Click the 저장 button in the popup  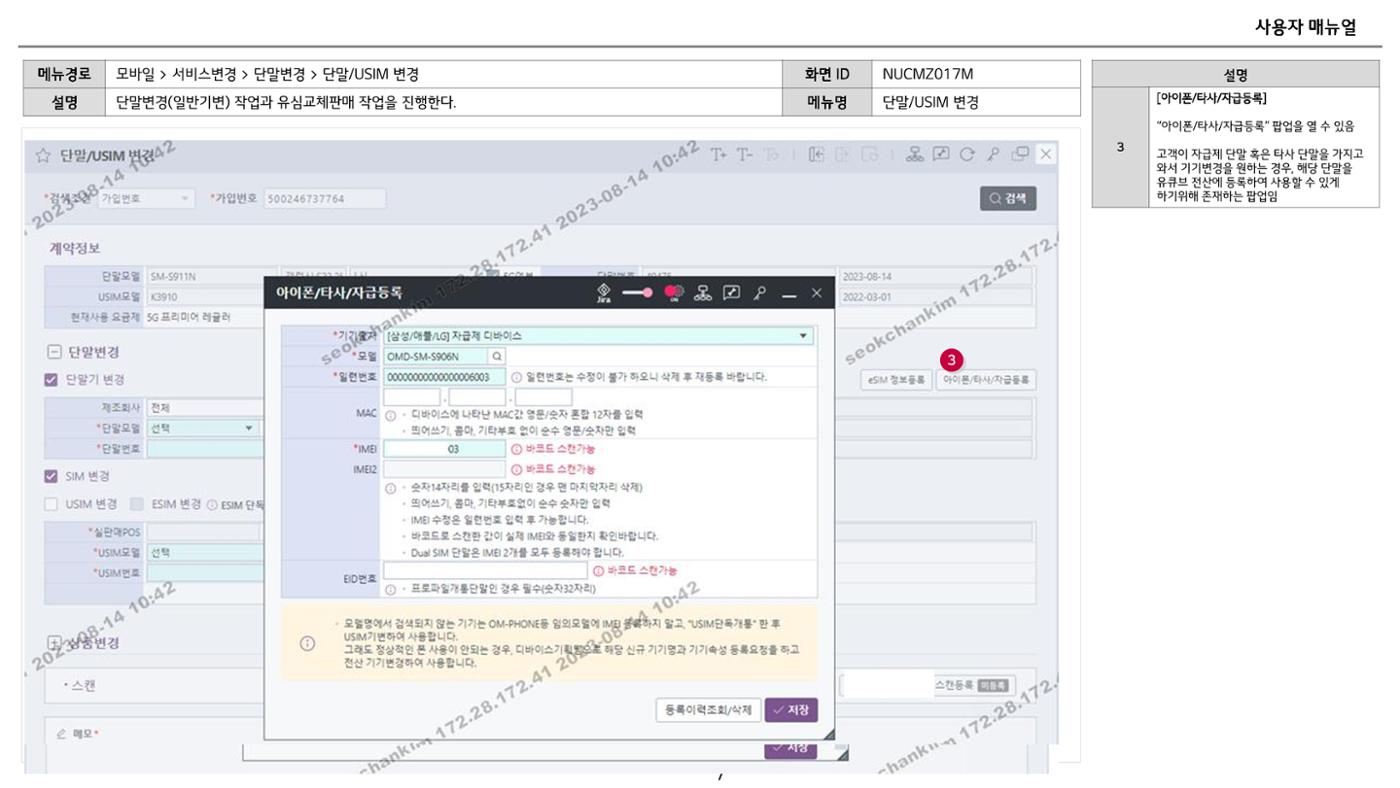pyautogui.click(x=791, y=710)
